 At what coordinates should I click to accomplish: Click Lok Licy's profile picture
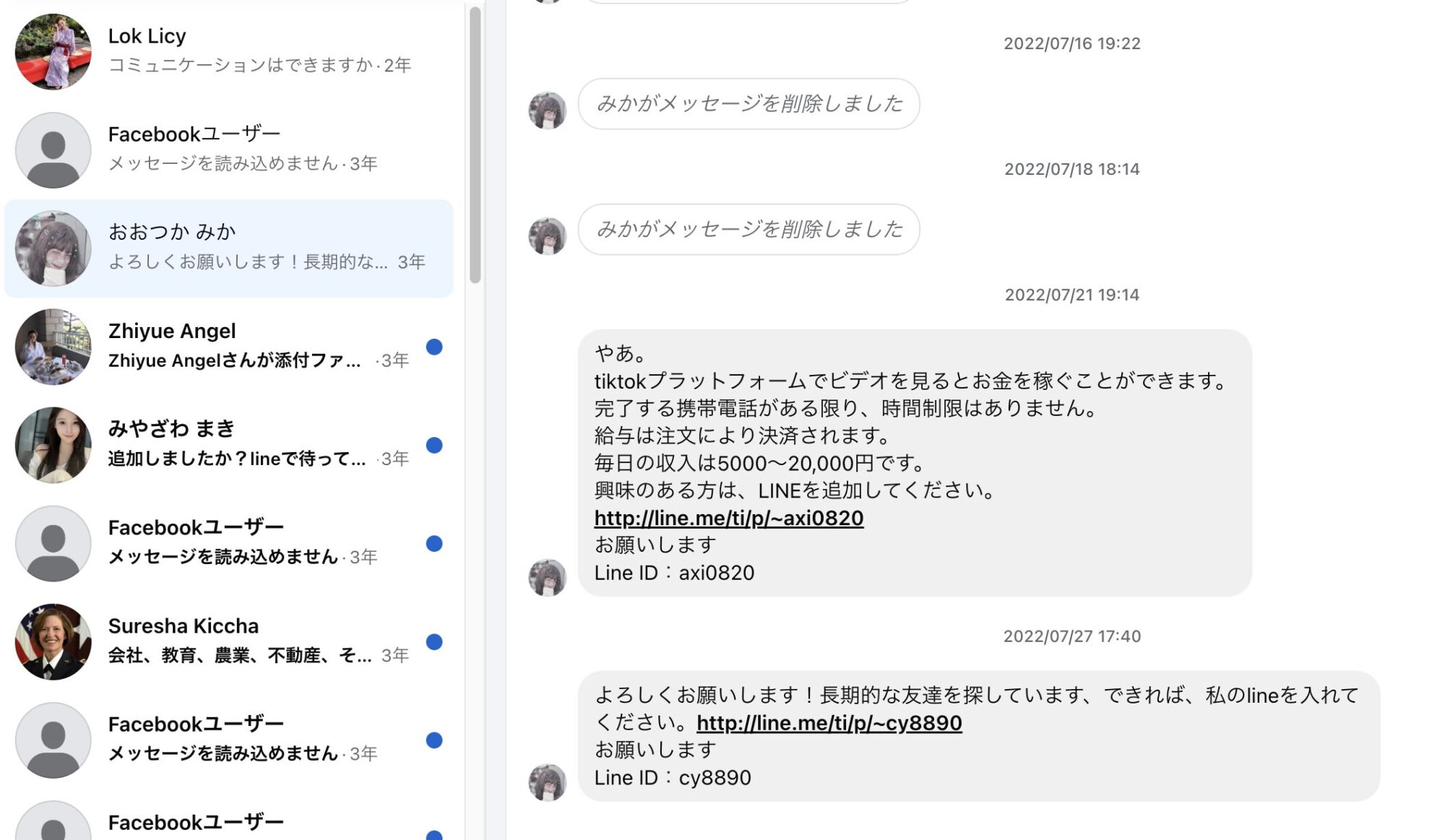coord(53,52)
